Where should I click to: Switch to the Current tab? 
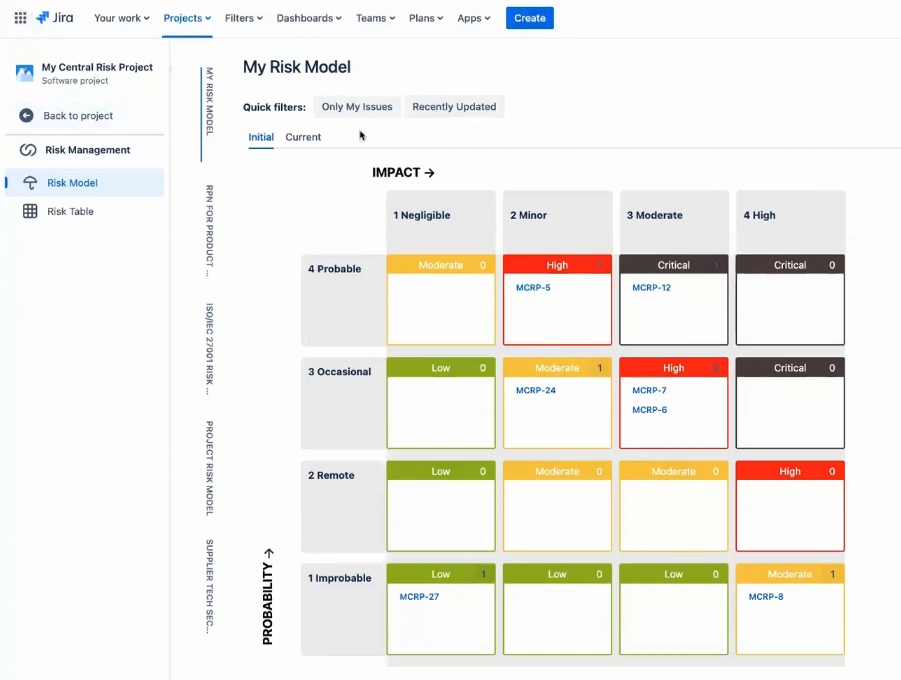pos(303,137)
